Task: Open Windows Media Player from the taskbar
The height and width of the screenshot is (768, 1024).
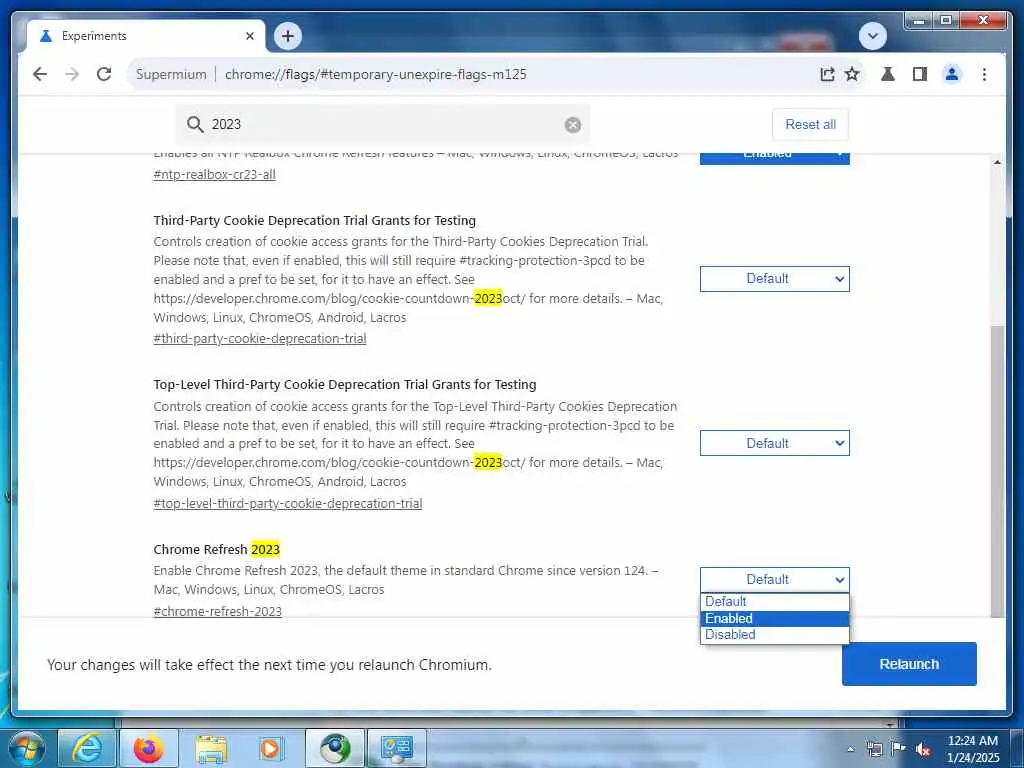Action: [271, 748]
